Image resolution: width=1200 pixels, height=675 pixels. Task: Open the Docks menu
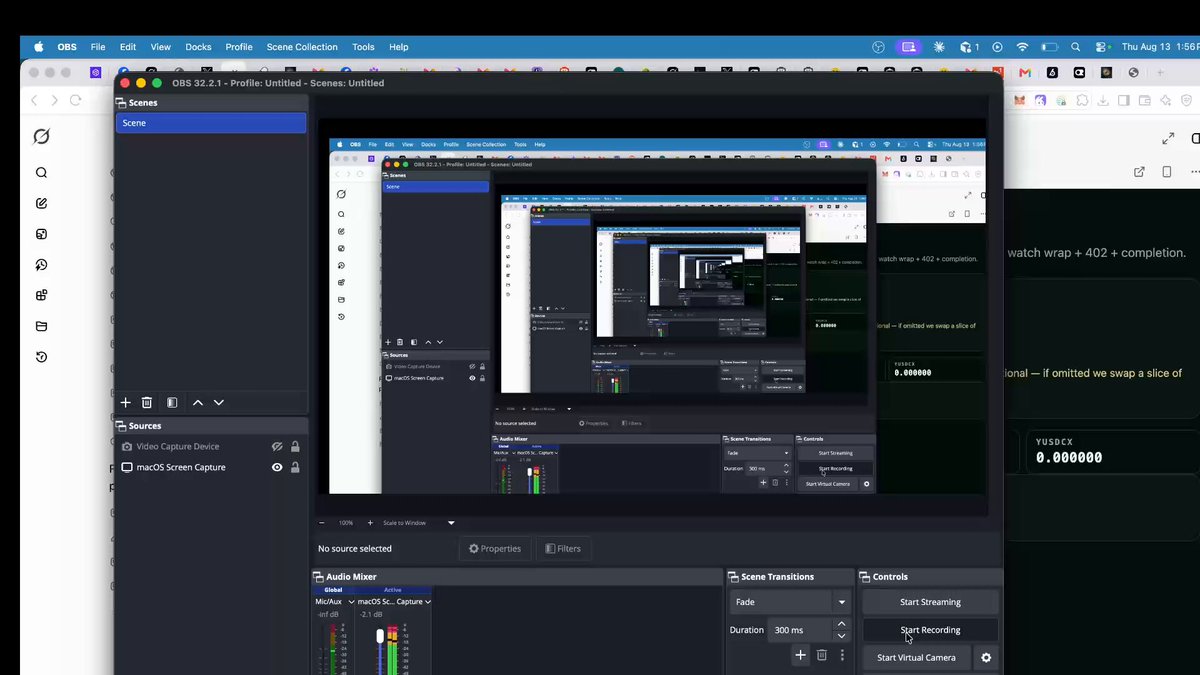[x=198, y=47]
